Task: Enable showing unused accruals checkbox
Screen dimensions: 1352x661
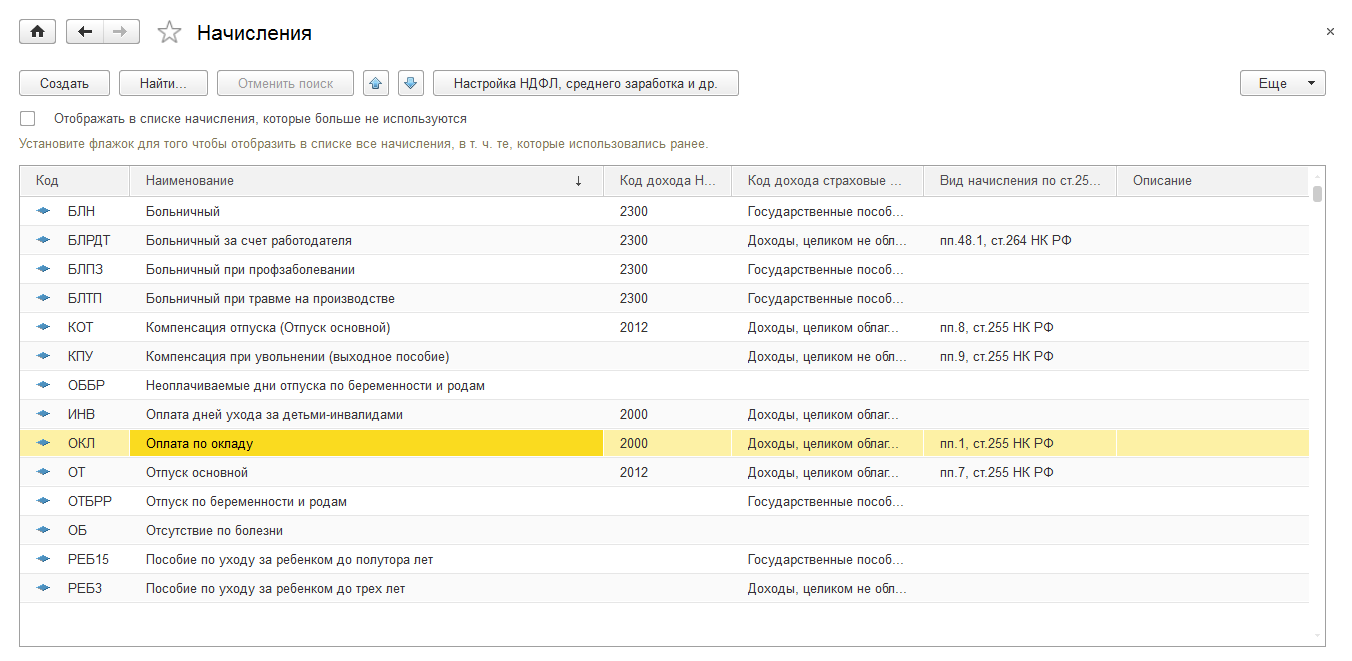Action: pos(28,118)
